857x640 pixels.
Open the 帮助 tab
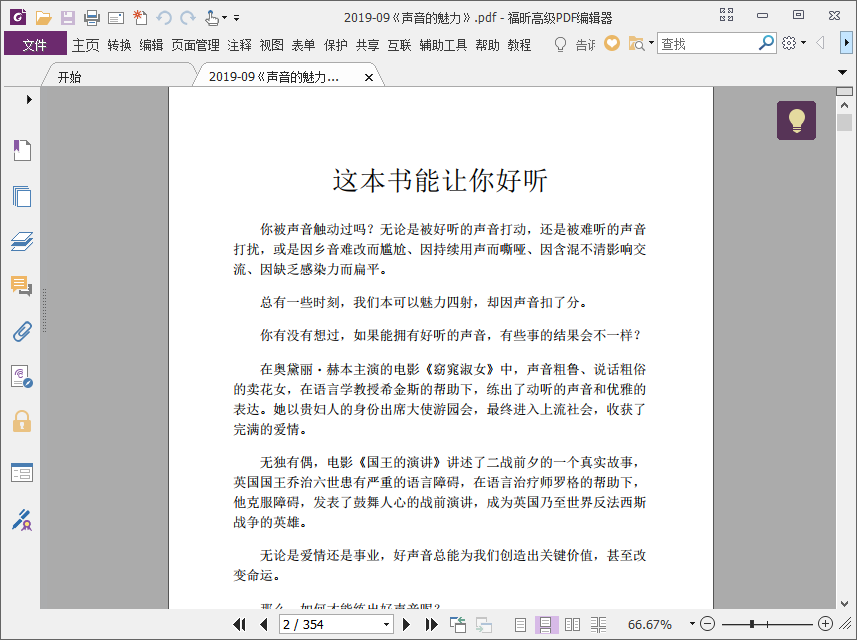[488, 45]
